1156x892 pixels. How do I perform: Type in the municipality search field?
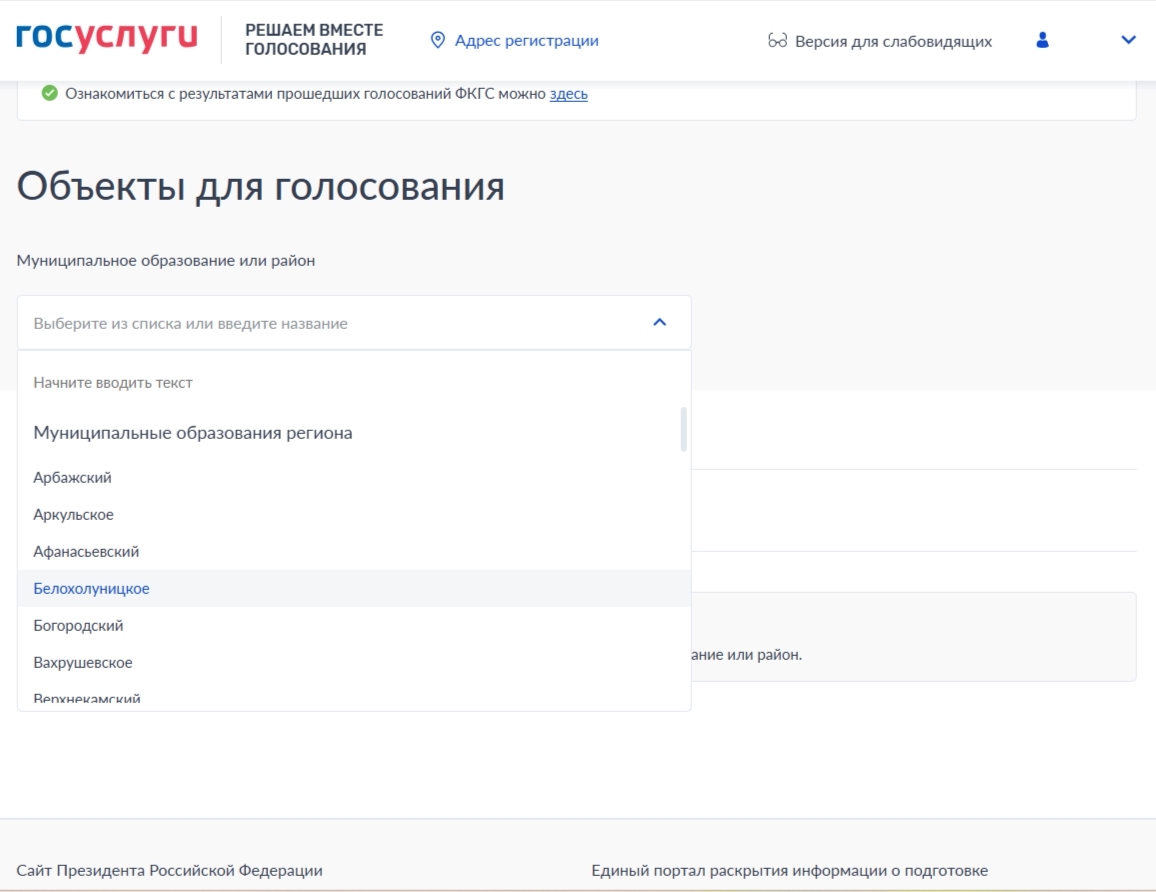[x=330, y=323]
